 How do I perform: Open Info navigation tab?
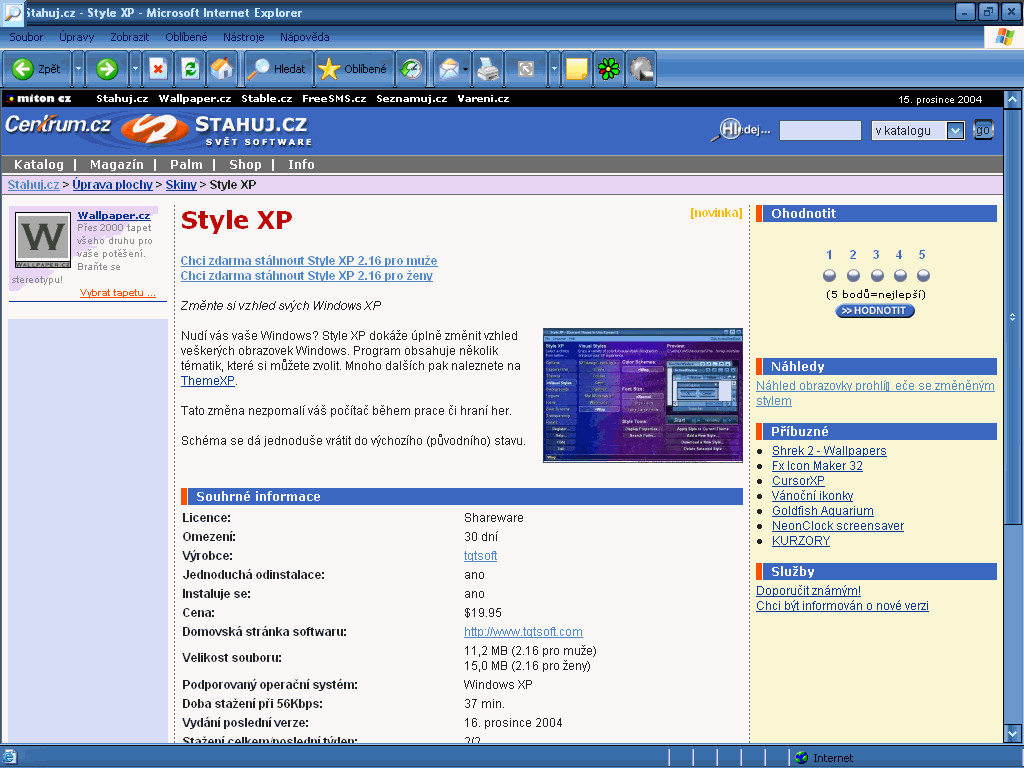[301, 165]
